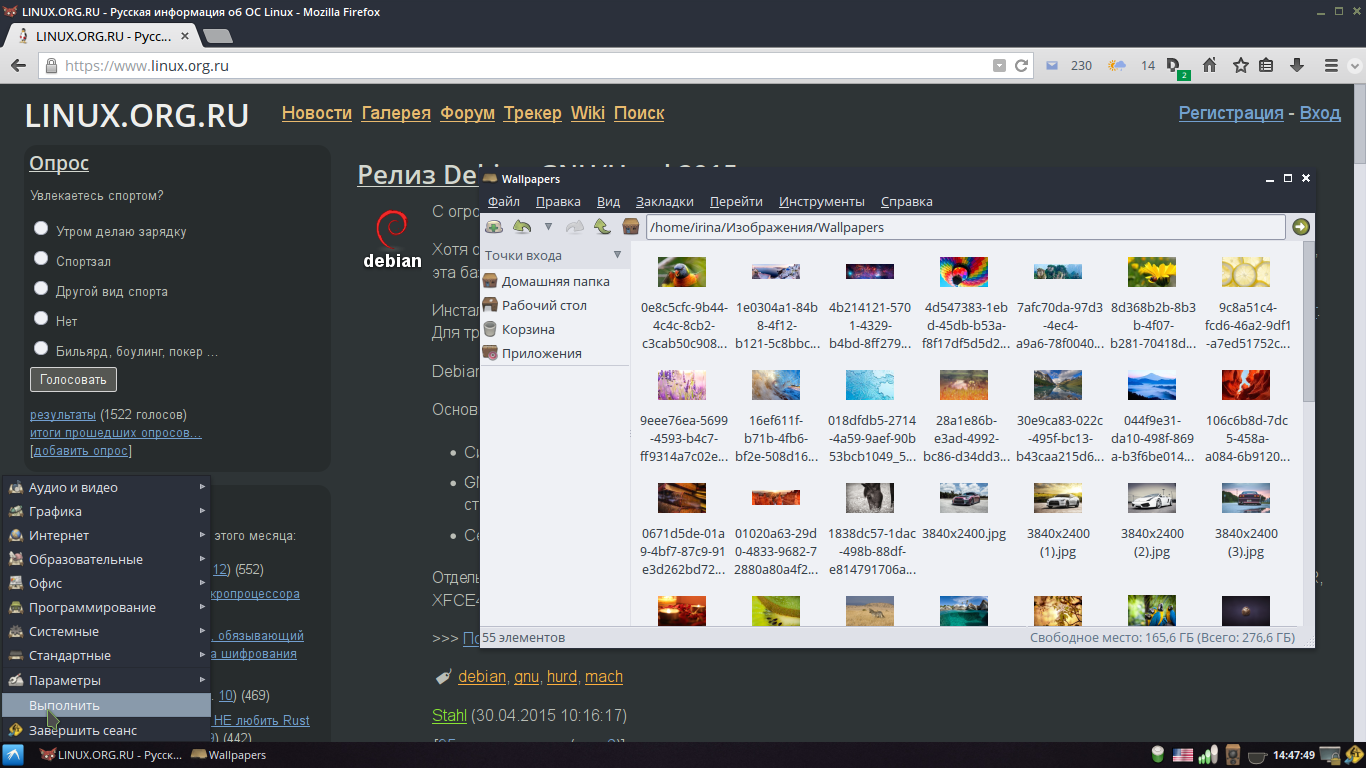This screenshot has width=1366, height=768.
Task: Click the home folder toolbar icon
Action: coord(630,227)
